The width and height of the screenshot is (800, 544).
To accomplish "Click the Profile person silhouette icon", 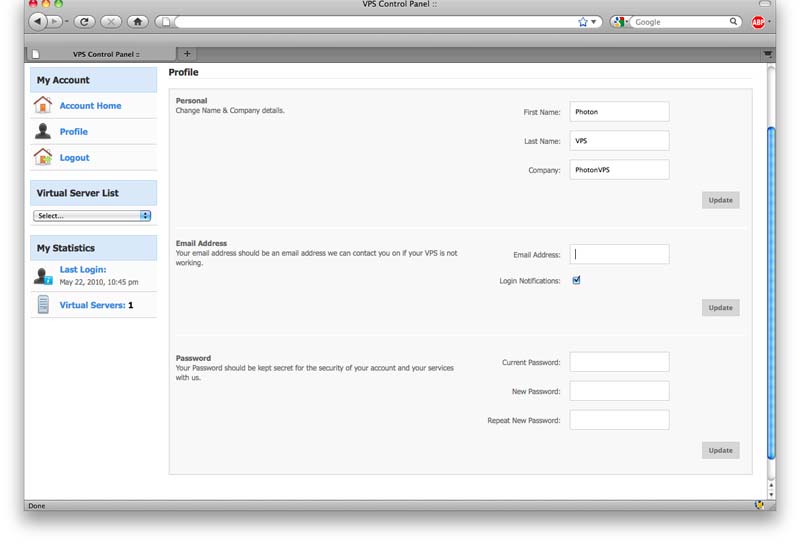I will pyautogui.click(x=43, y=131).
